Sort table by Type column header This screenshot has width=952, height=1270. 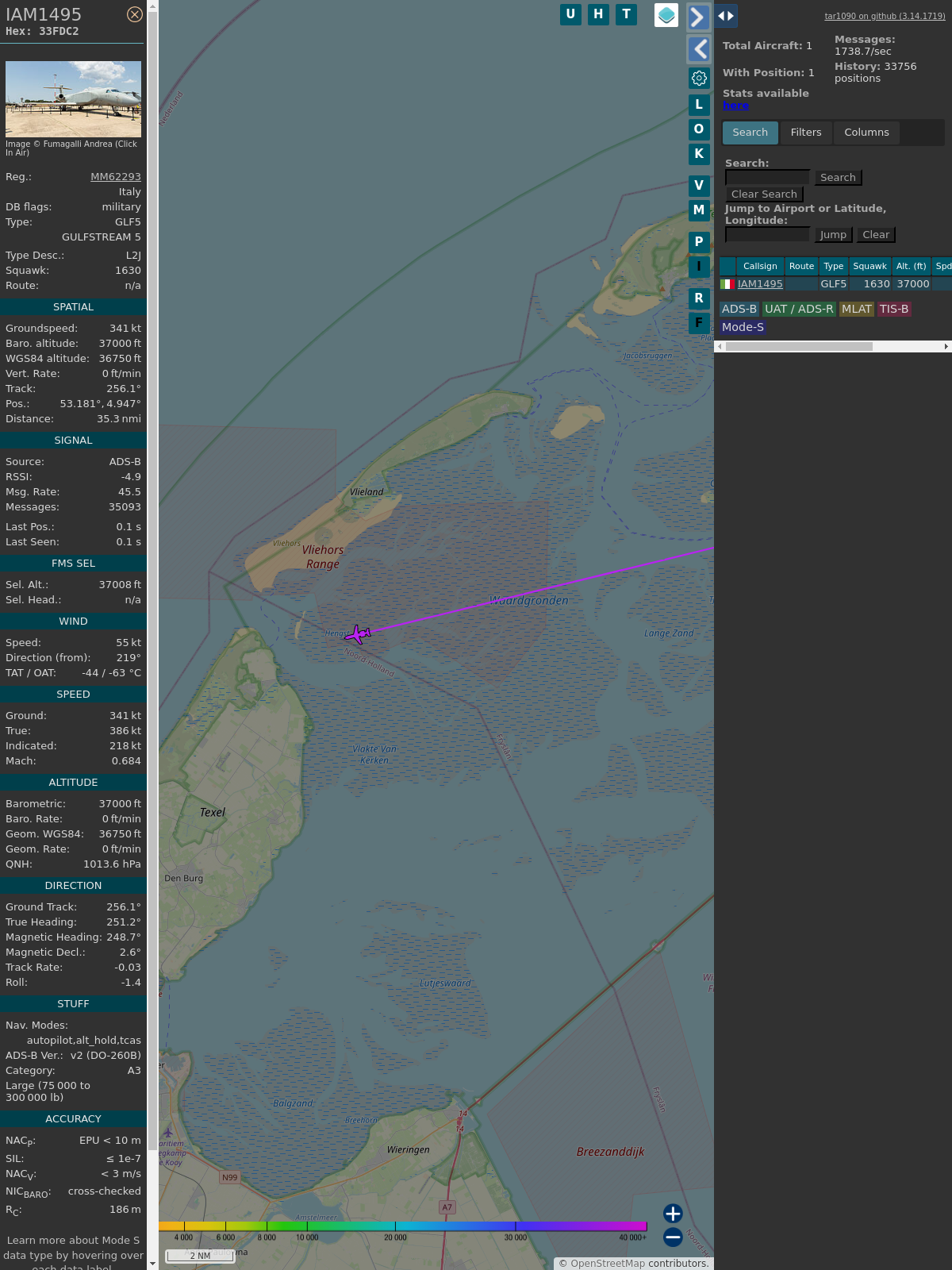(x=833, y=266)
